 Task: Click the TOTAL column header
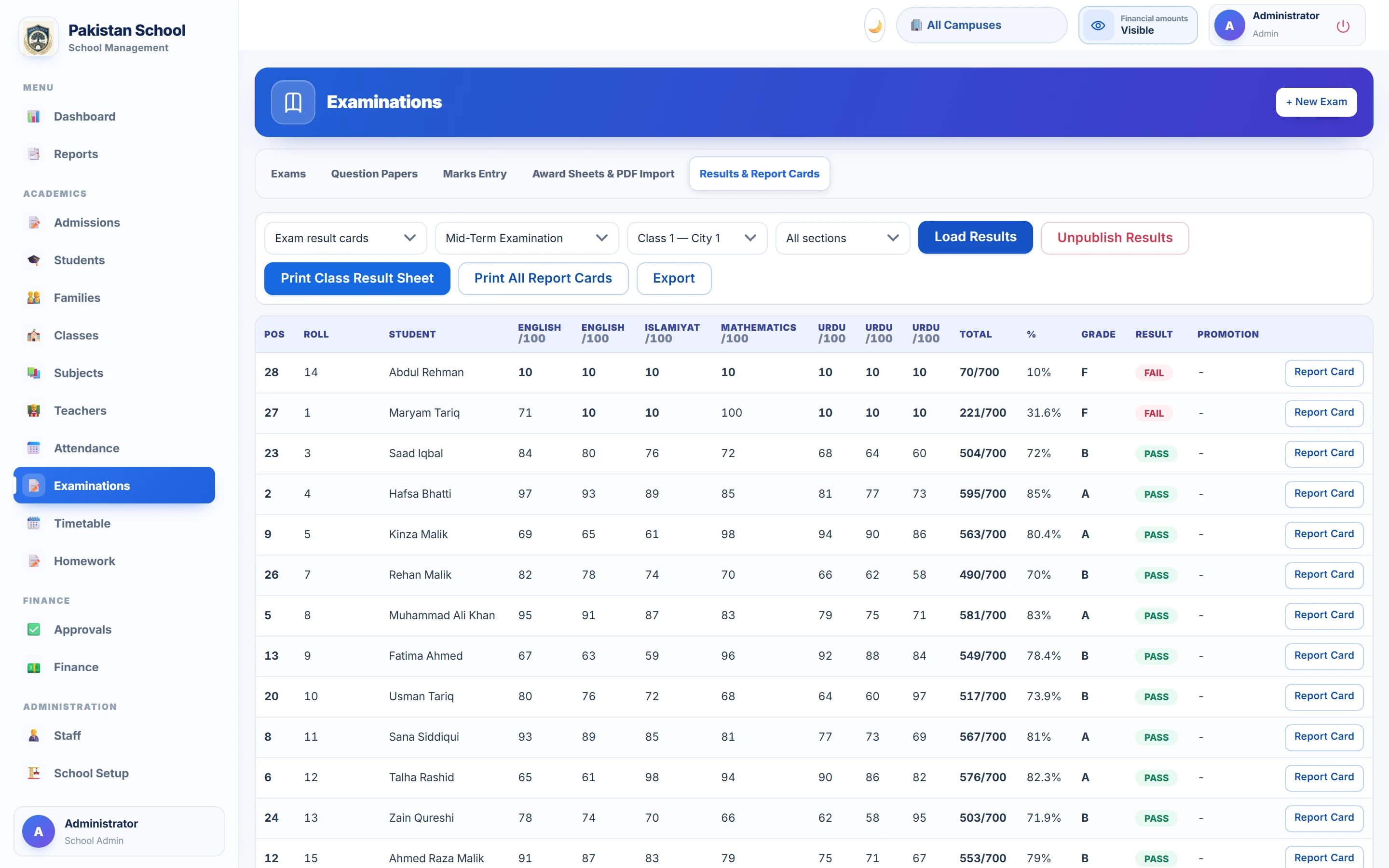(x=975, y=334)
